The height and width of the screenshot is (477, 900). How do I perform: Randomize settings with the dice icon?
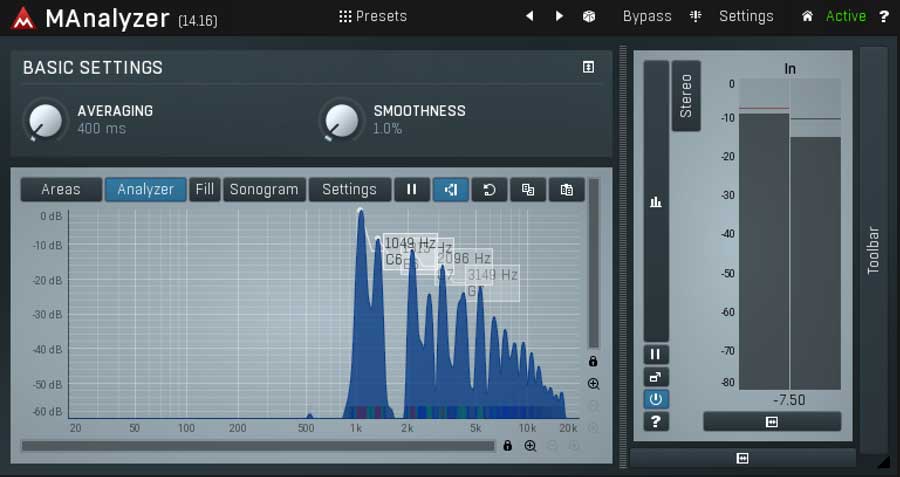tap(589, 16)
